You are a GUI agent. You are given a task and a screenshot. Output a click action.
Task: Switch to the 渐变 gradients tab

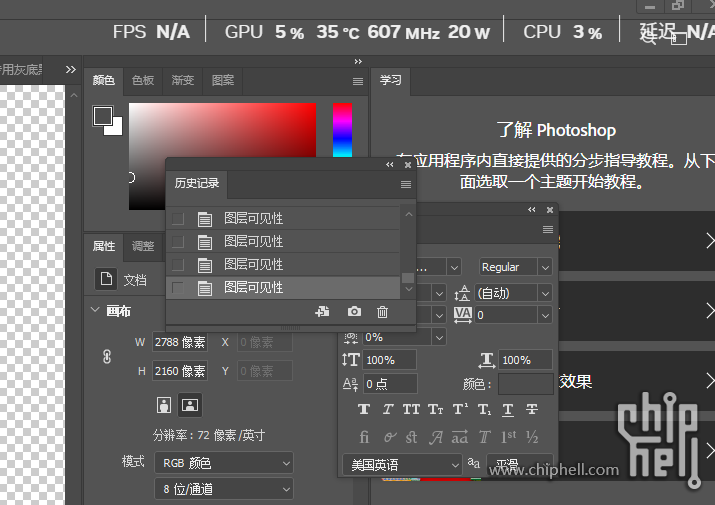[x=182, y=81]
